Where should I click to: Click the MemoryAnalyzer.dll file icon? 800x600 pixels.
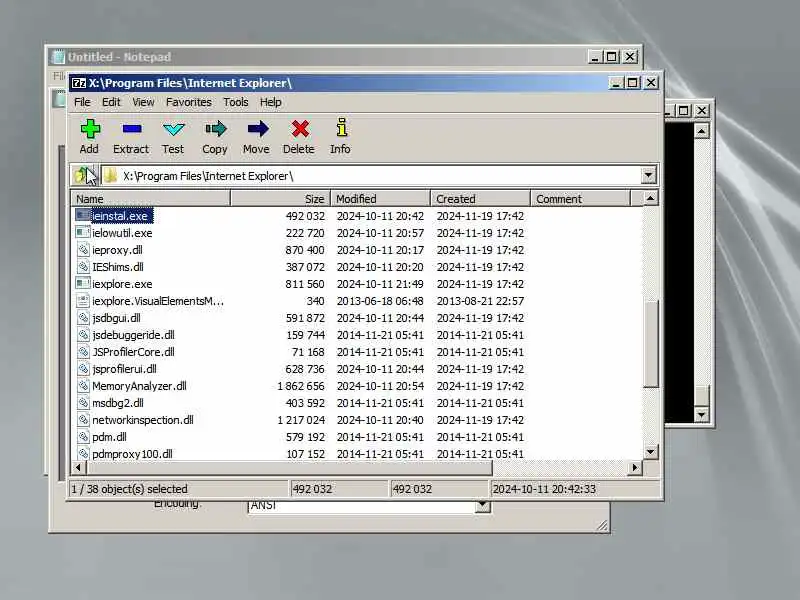83,386
